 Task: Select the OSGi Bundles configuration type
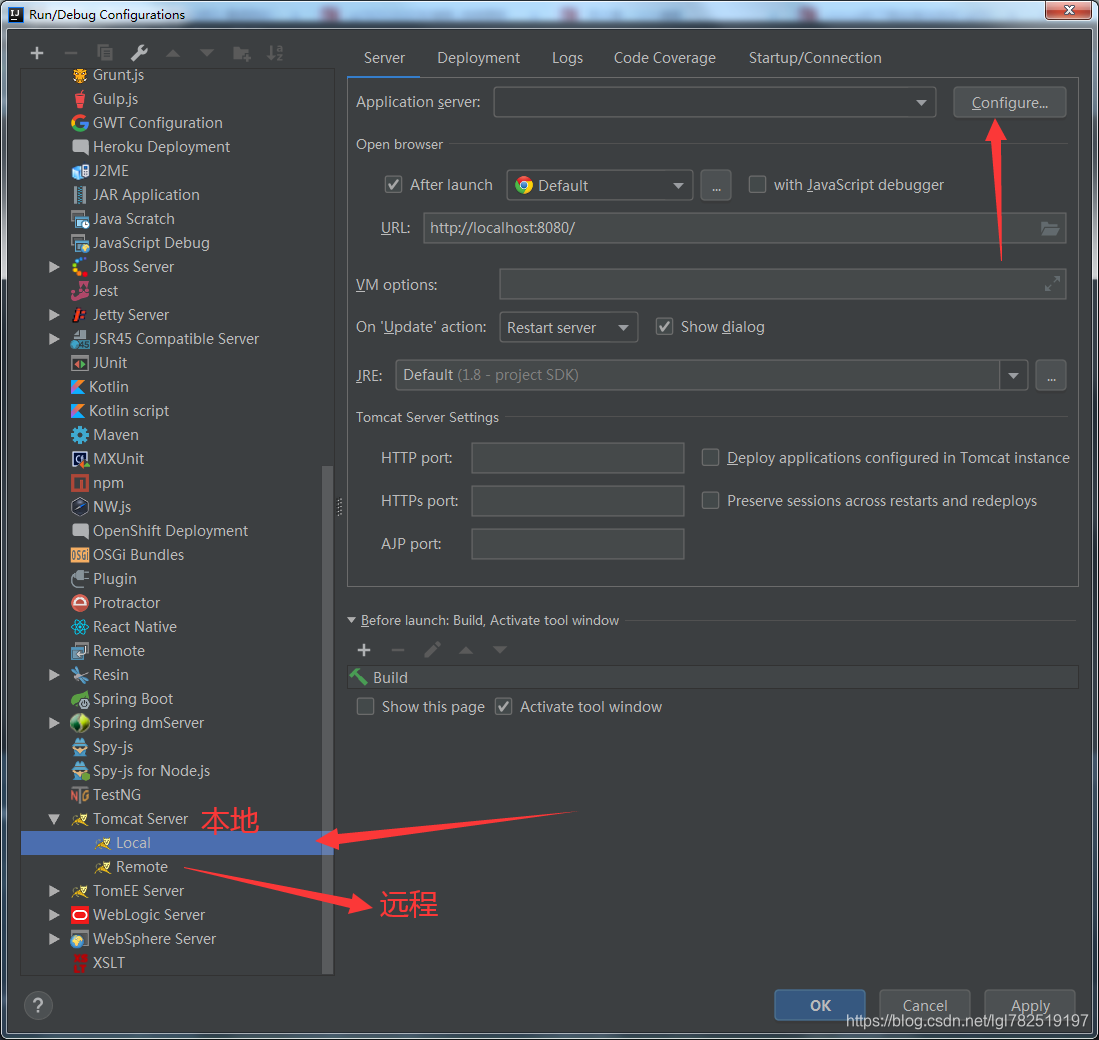click(x=138, y=554)
